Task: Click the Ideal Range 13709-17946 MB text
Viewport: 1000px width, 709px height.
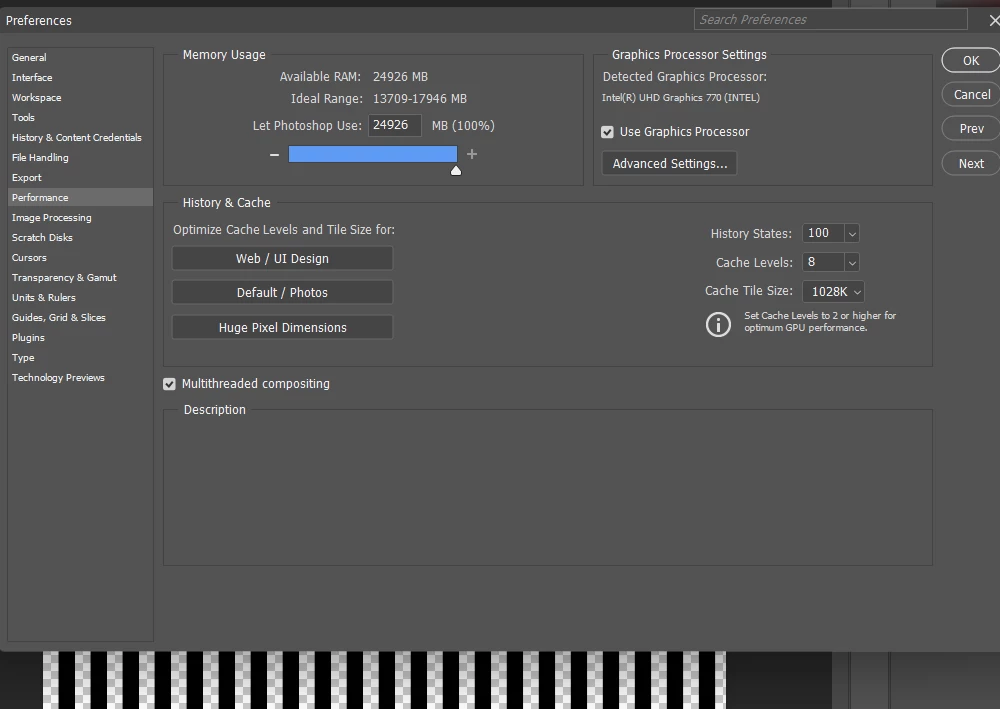Action: 420,99
